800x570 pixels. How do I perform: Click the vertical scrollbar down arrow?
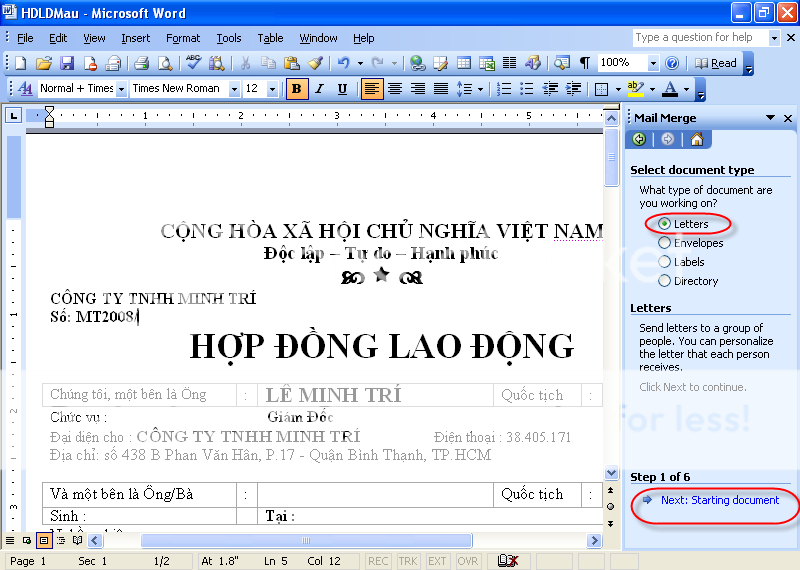coord(611,473)
